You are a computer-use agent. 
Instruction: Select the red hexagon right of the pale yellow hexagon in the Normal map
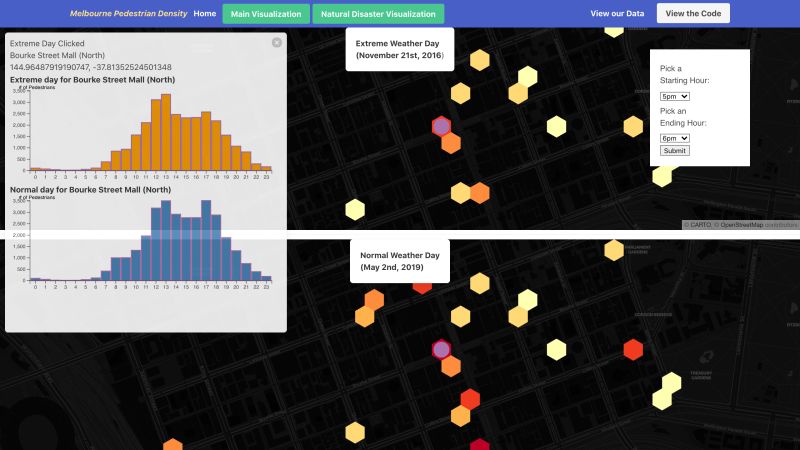click(x=633, y=349)
